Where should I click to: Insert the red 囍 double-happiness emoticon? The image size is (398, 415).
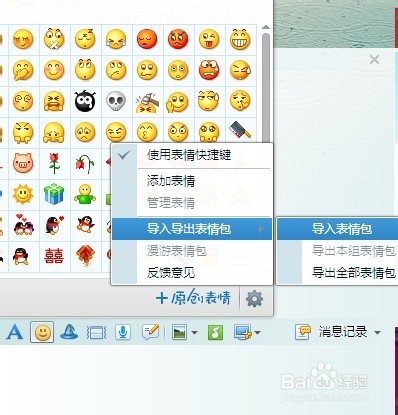click(54, 256)
